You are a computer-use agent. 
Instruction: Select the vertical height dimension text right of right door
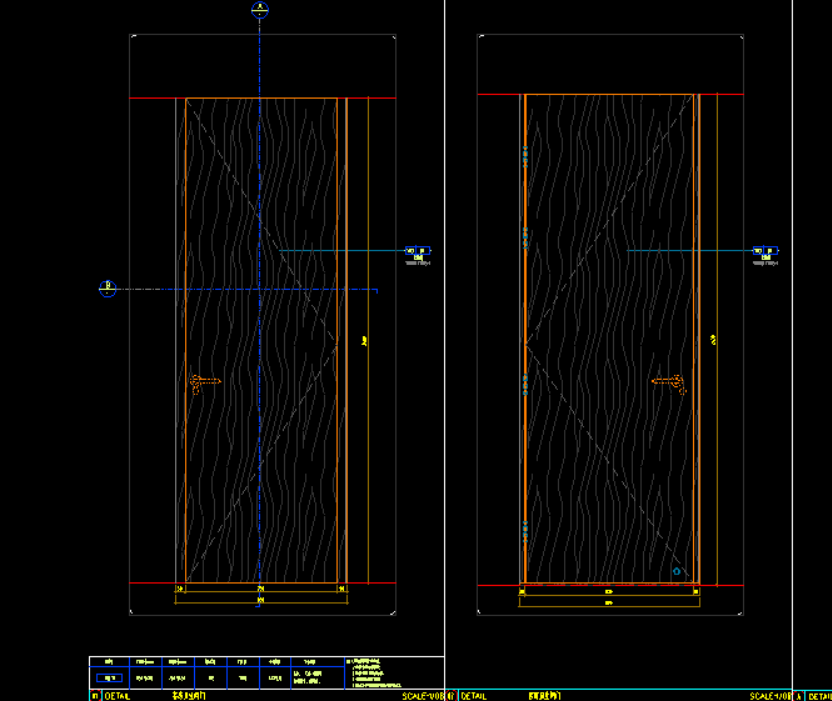(x=714, y=341)
